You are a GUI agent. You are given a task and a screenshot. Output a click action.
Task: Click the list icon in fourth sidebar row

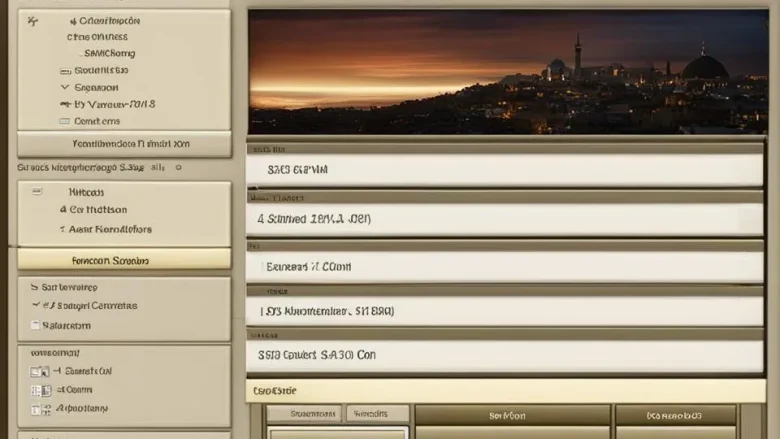66,71
